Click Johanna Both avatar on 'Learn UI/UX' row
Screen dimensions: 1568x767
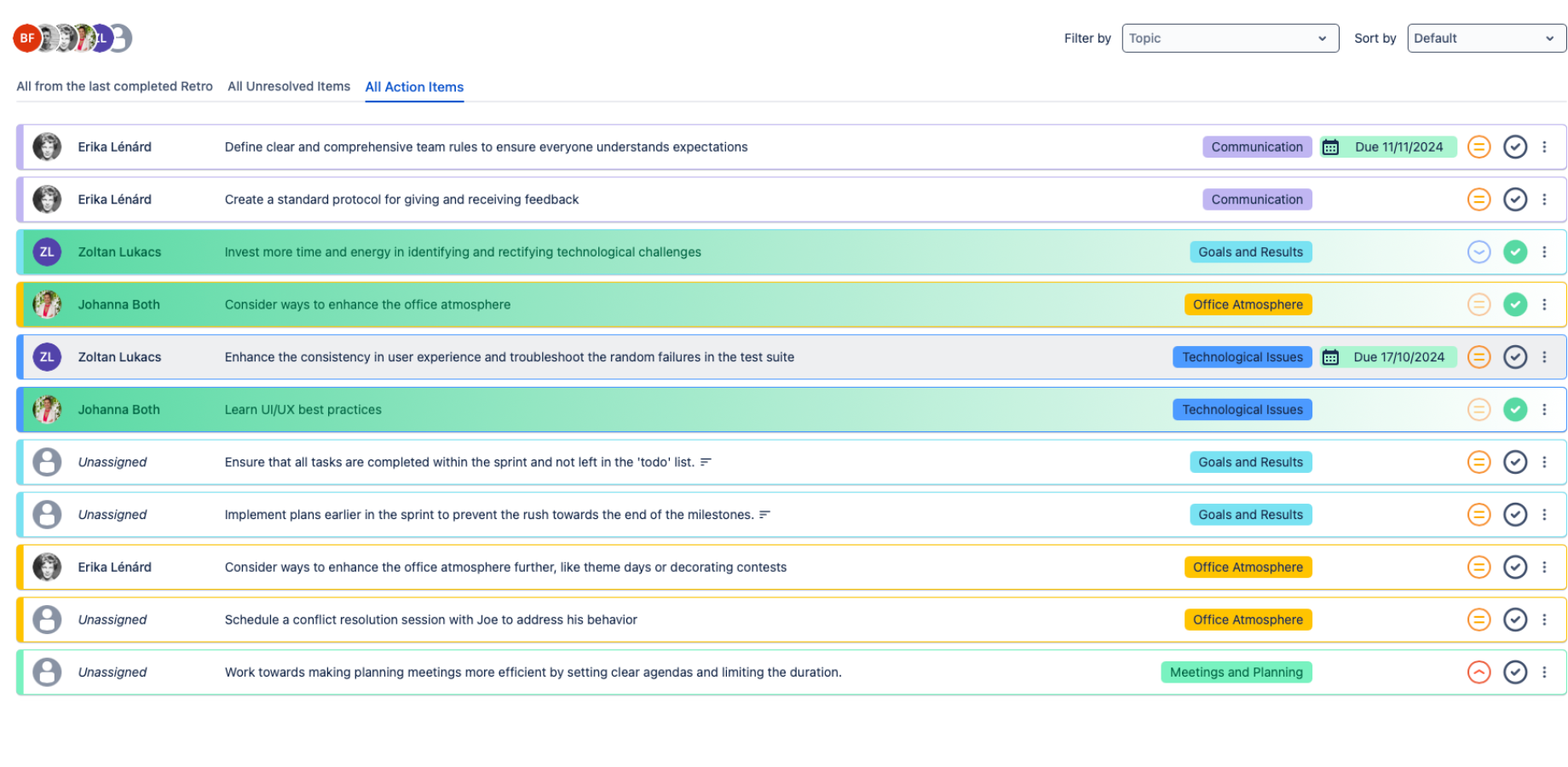(47, 410)
